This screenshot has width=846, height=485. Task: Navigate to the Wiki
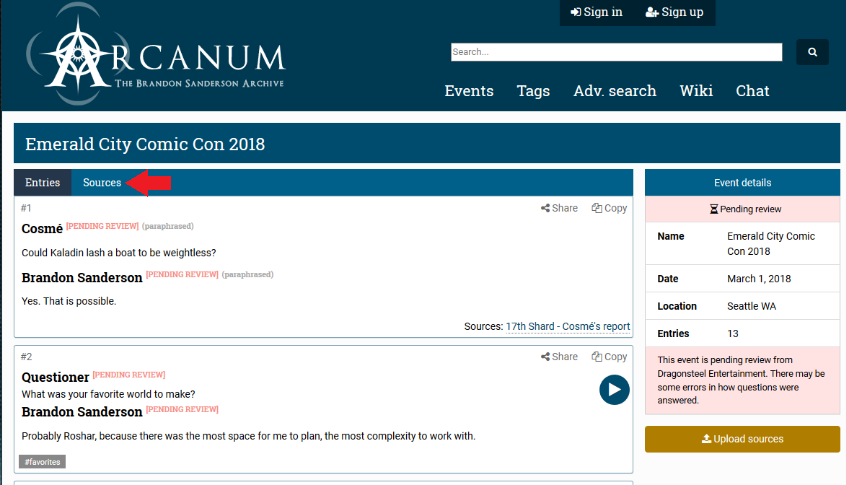click(696, 91)
